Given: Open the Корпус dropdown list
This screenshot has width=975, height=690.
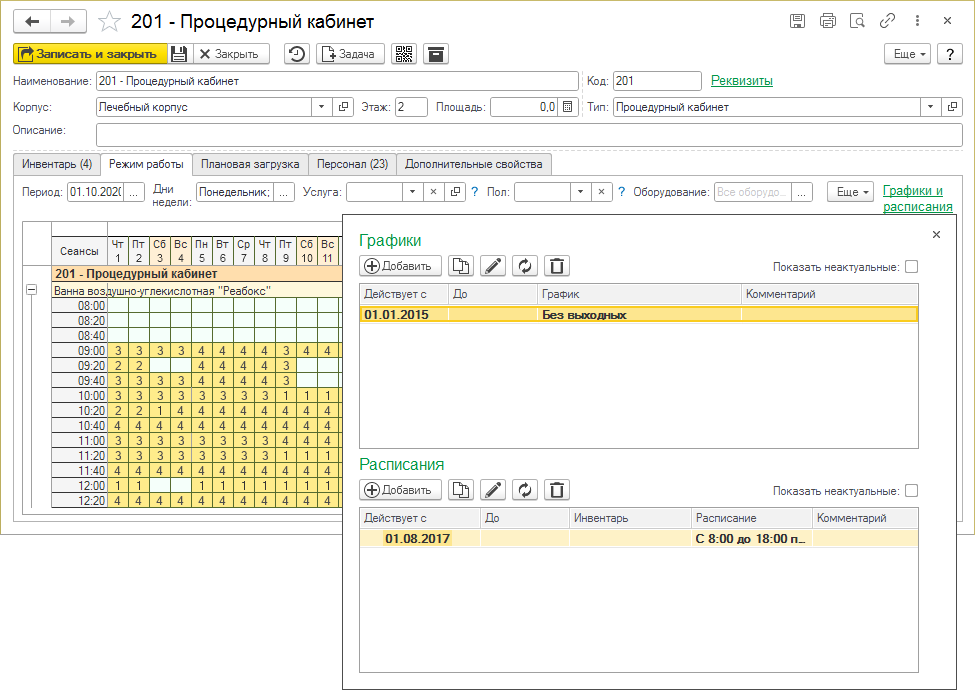Looking at the screenshot, I should [321, 107].
